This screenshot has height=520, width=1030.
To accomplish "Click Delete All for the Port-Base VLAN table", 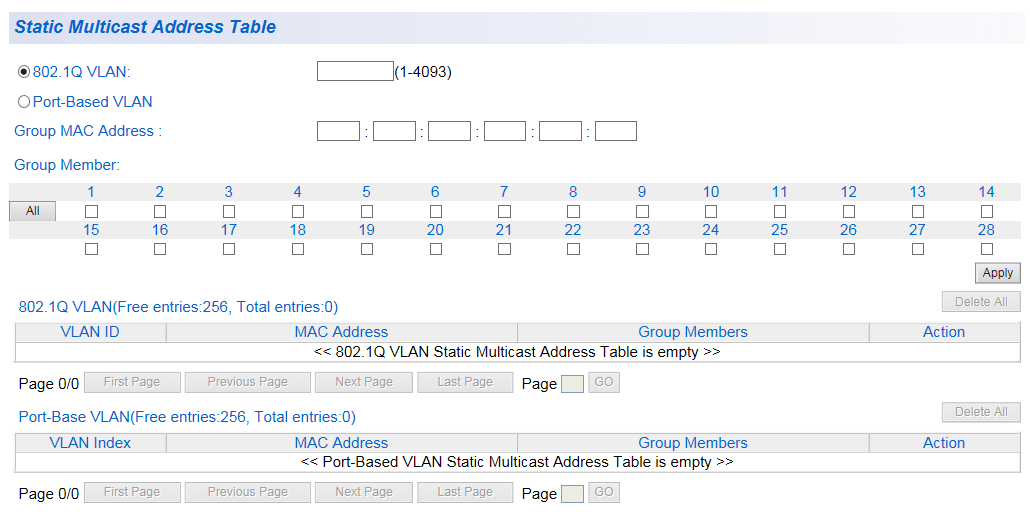I will coord(981,412).
